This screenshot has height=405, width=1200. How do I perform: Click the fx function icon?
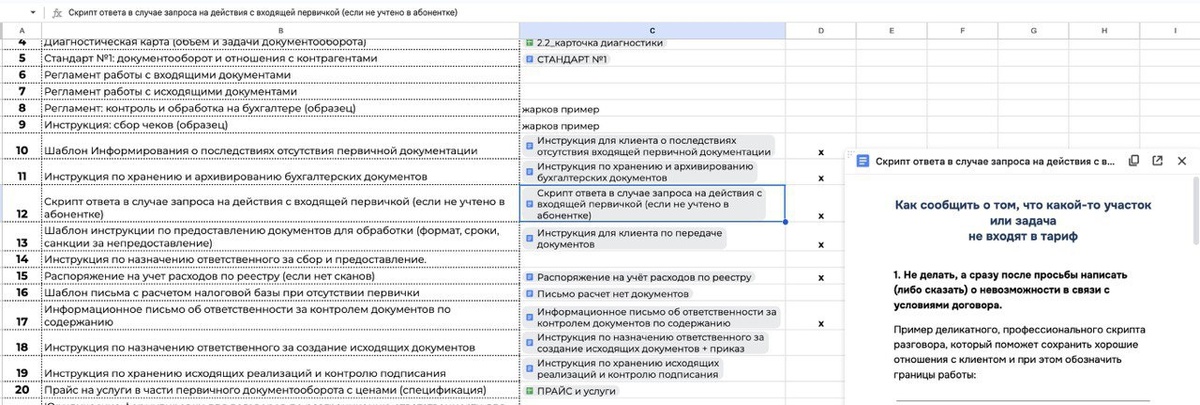pos(57,13)
